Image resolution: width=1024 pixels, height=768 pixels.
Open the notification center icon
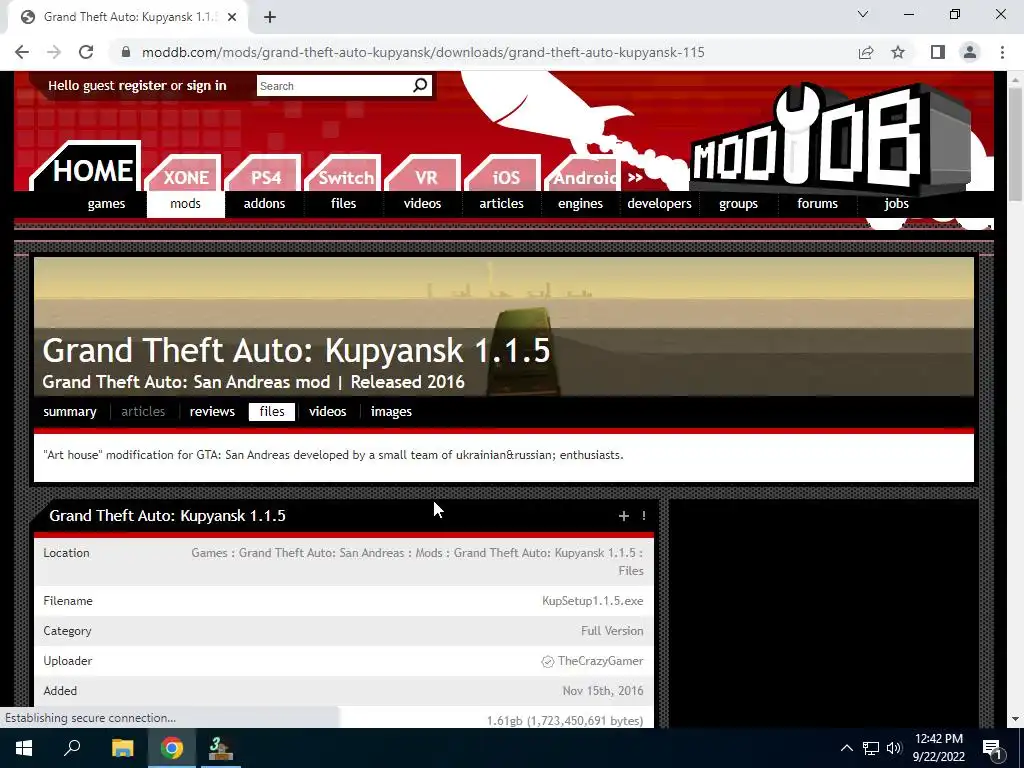tap(991, 748)
